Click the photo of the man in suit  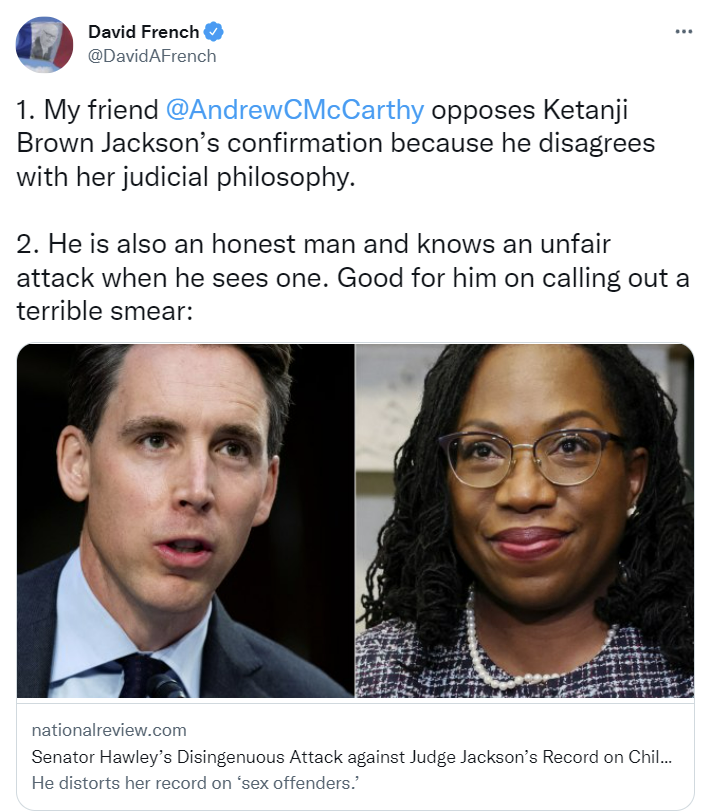[185, 521]
